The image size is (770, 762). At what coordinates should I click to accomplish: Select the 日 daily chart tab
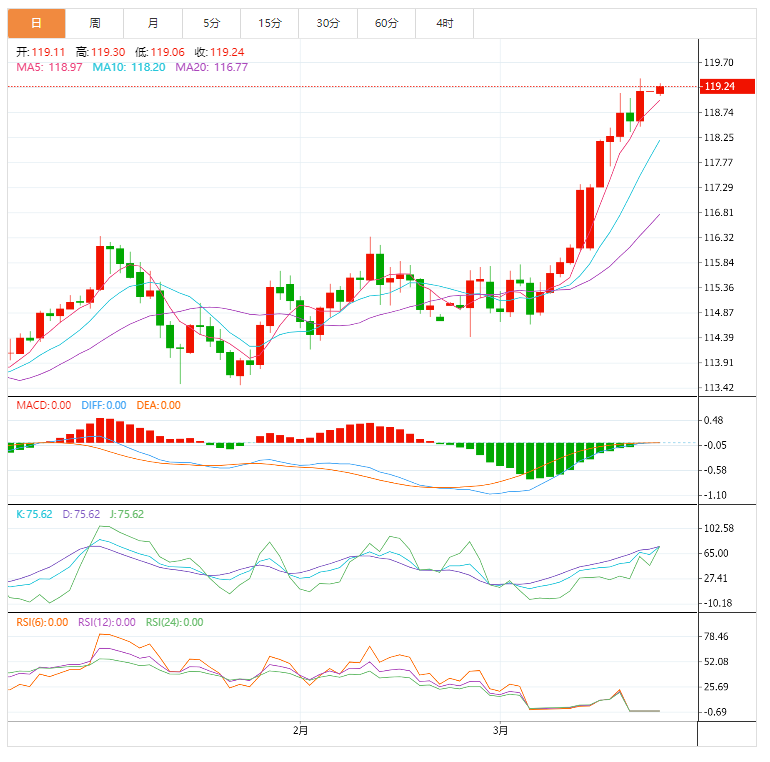coord(36,23)
